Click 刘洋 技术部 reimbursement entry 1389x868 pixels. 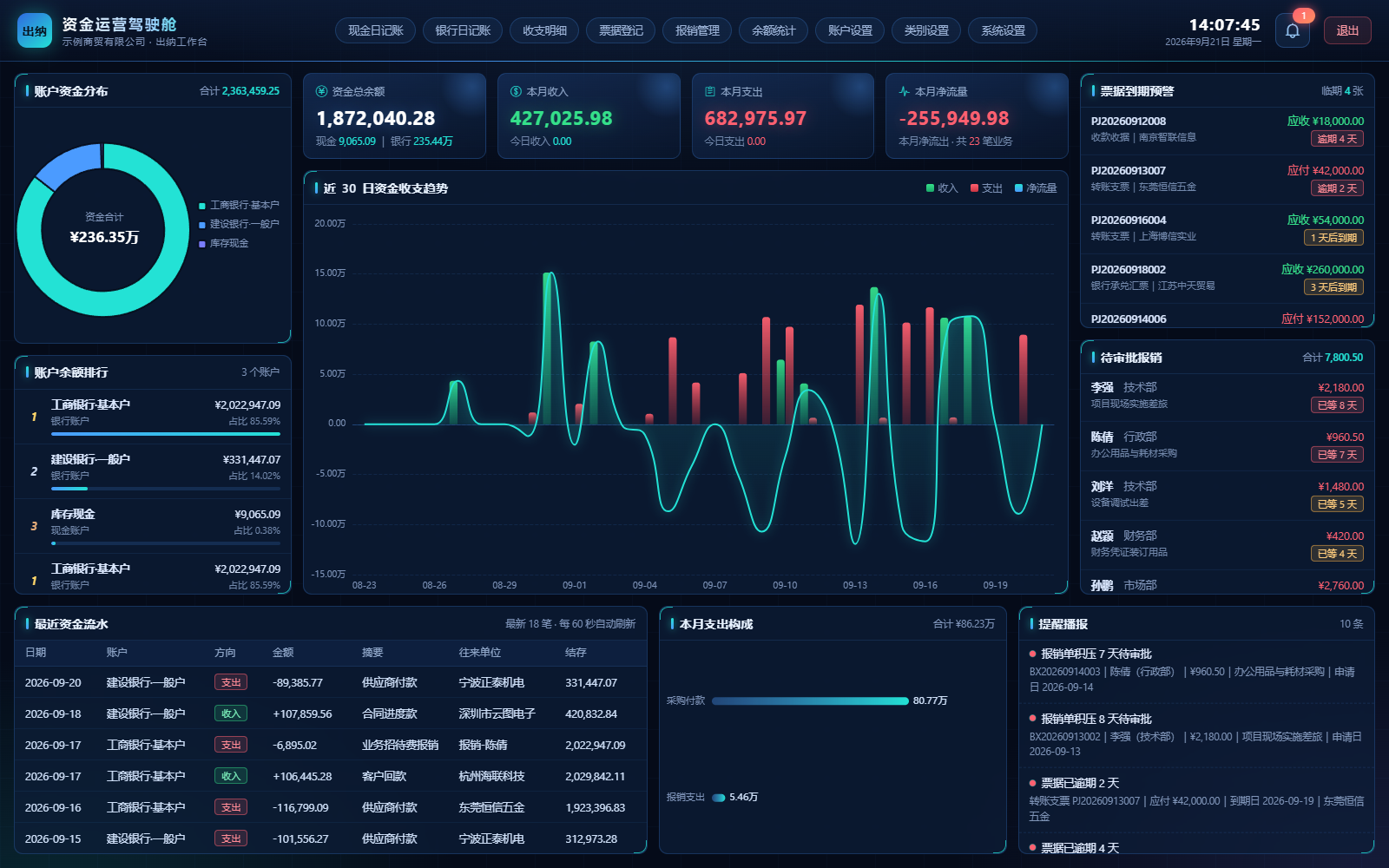click(x=1227, y=495)
